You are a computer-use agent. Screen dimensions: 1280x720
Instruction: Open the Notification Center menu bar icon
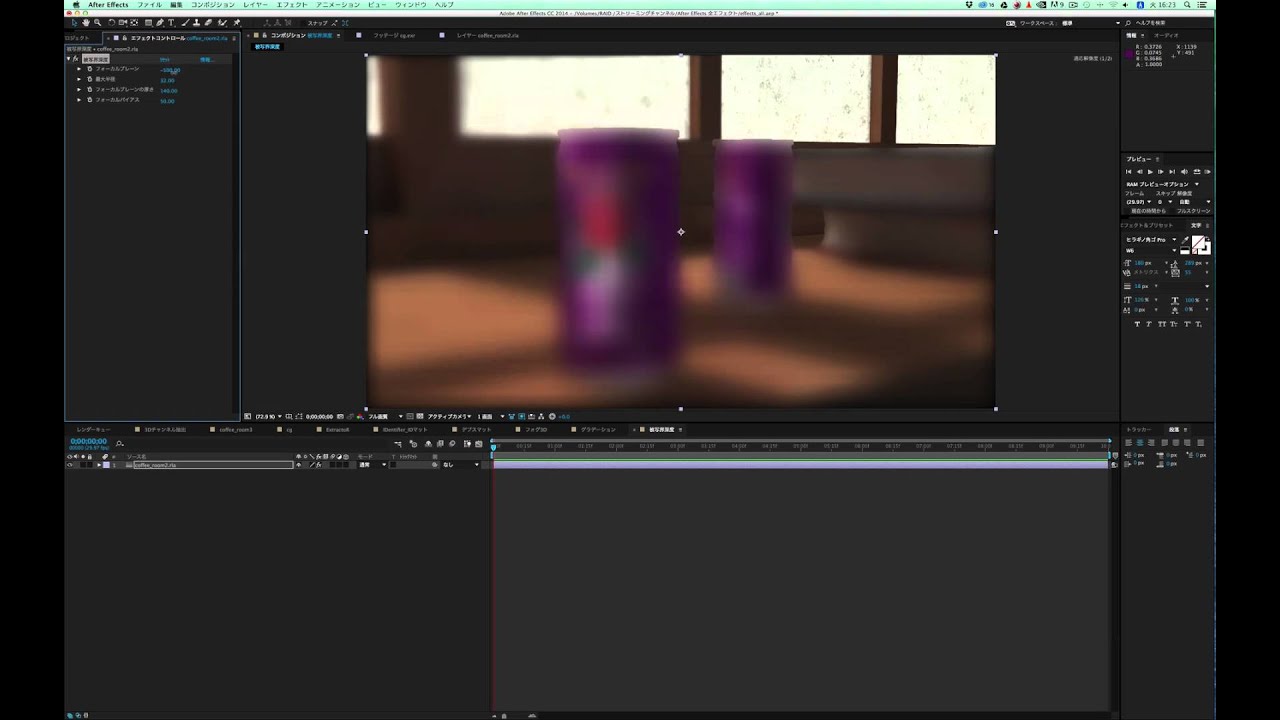(1202, 5)
